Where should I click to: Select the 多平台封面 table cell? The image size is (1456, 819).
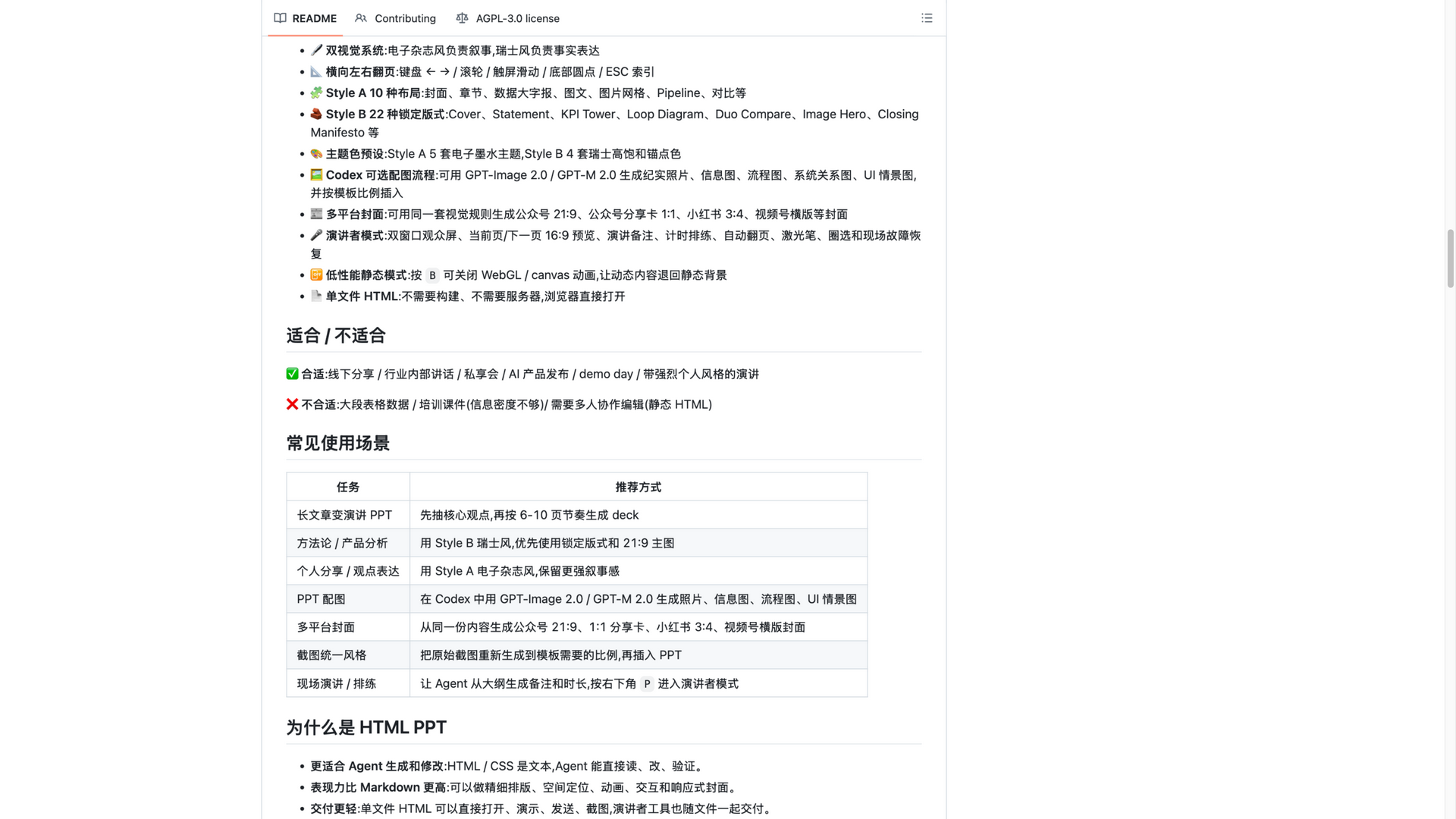(x=348, y=627)
